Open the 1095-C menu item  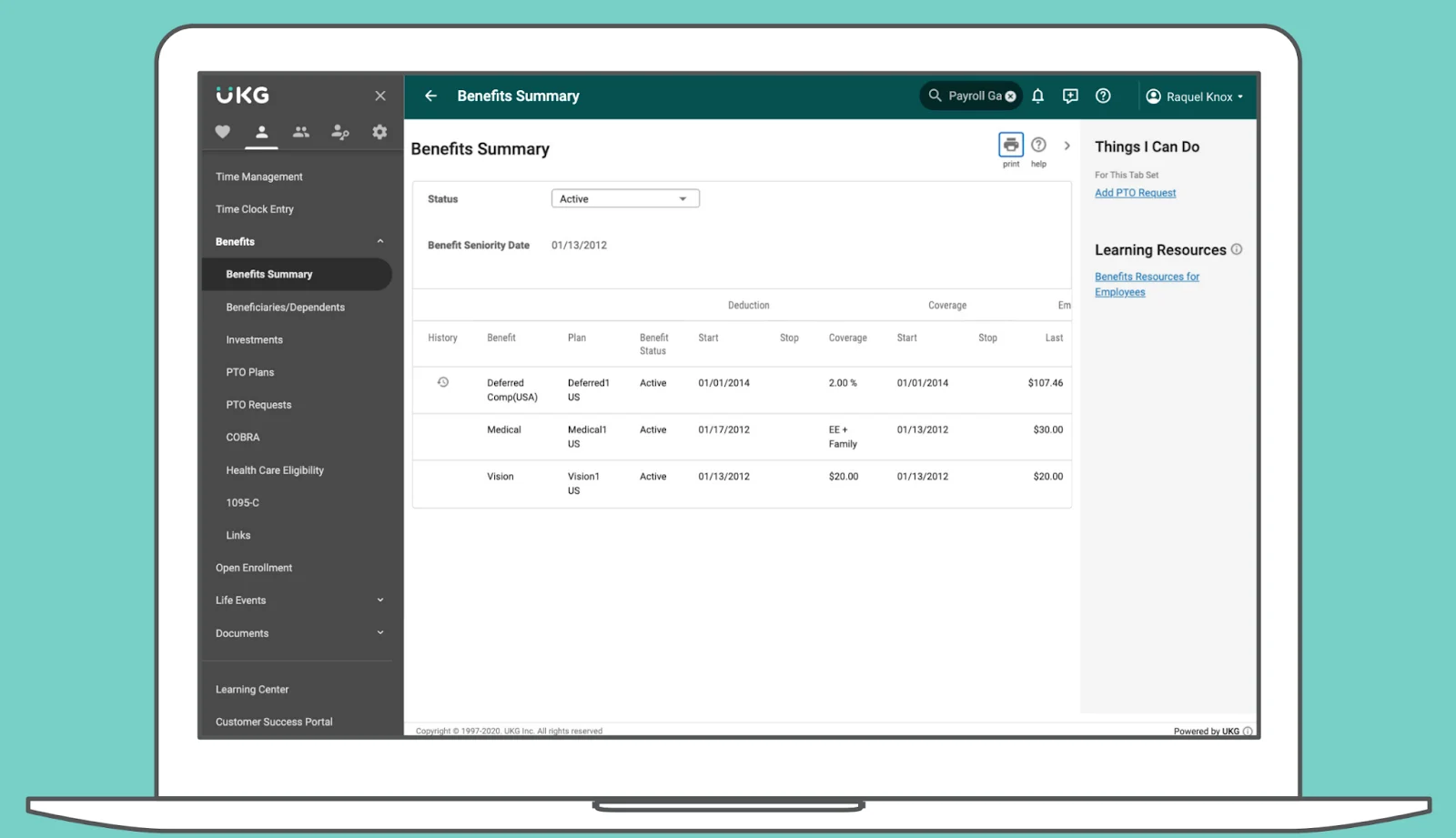243,502
